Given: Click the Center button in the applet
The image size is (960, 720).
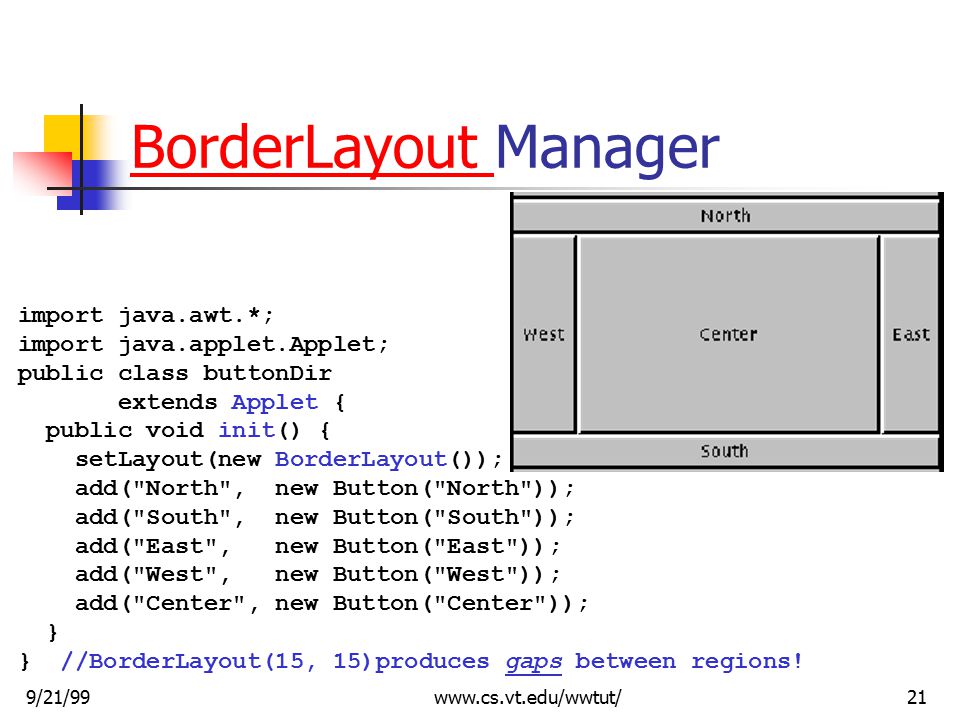Looking at the screenshot, I should pyautogui.click(x=728, y=334).
